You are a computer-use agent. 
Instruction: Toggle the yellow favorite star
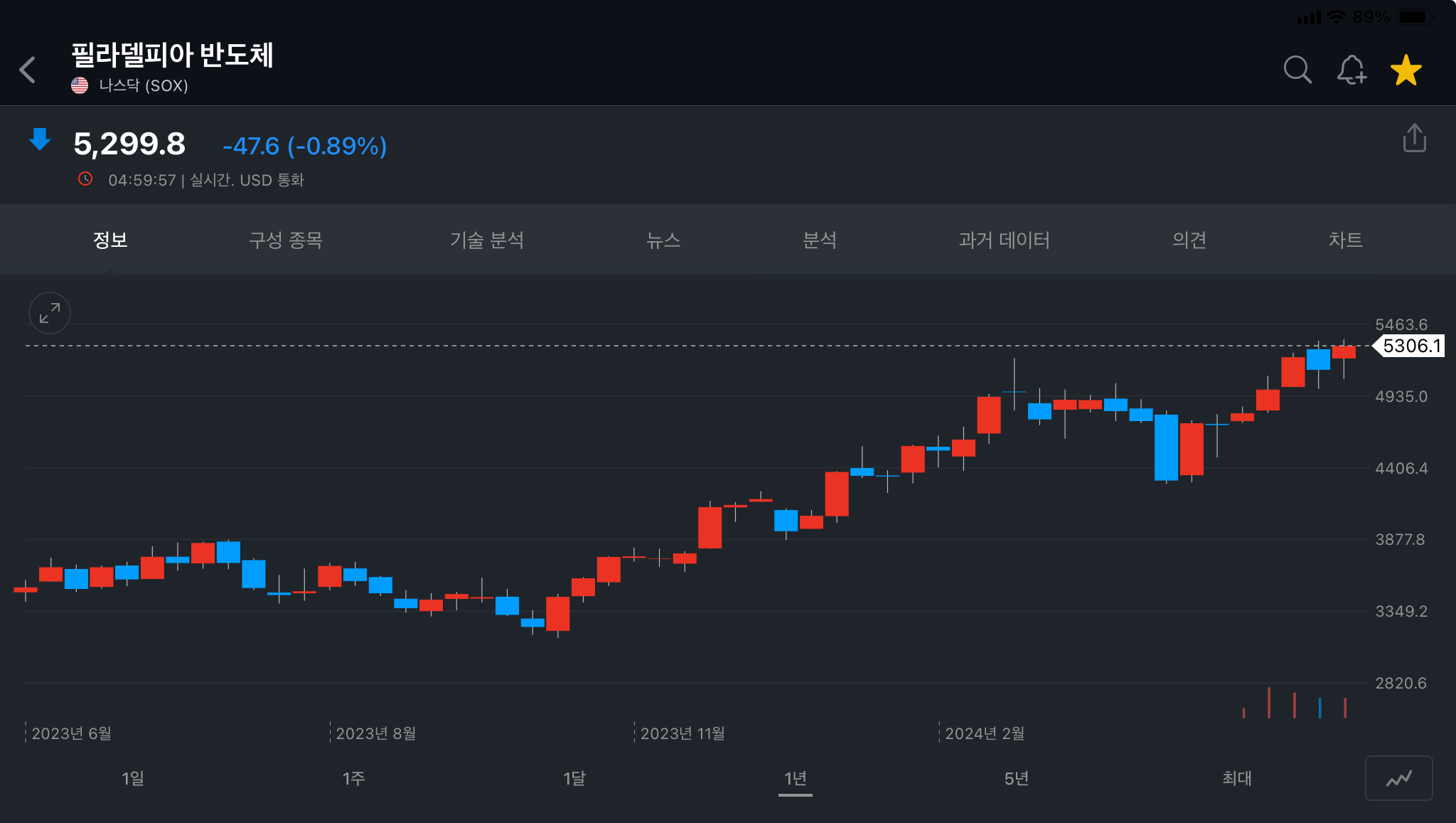(x=1406, y=70)
